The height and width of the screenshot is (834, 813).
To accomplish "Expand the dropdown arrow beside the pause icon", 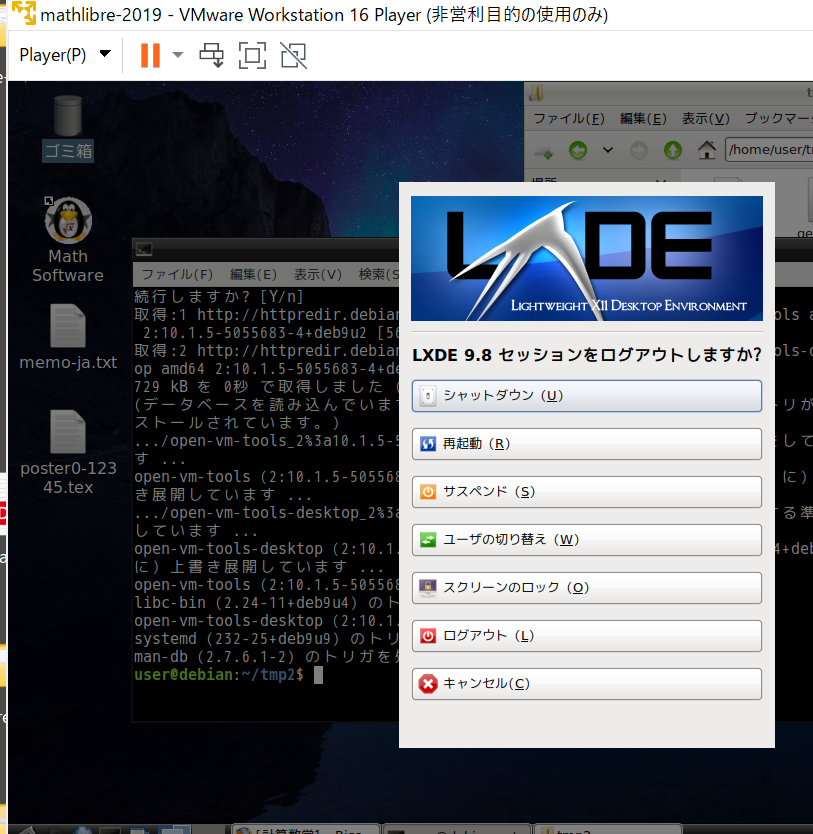I will pyautogui.click(x=178, y=55).
